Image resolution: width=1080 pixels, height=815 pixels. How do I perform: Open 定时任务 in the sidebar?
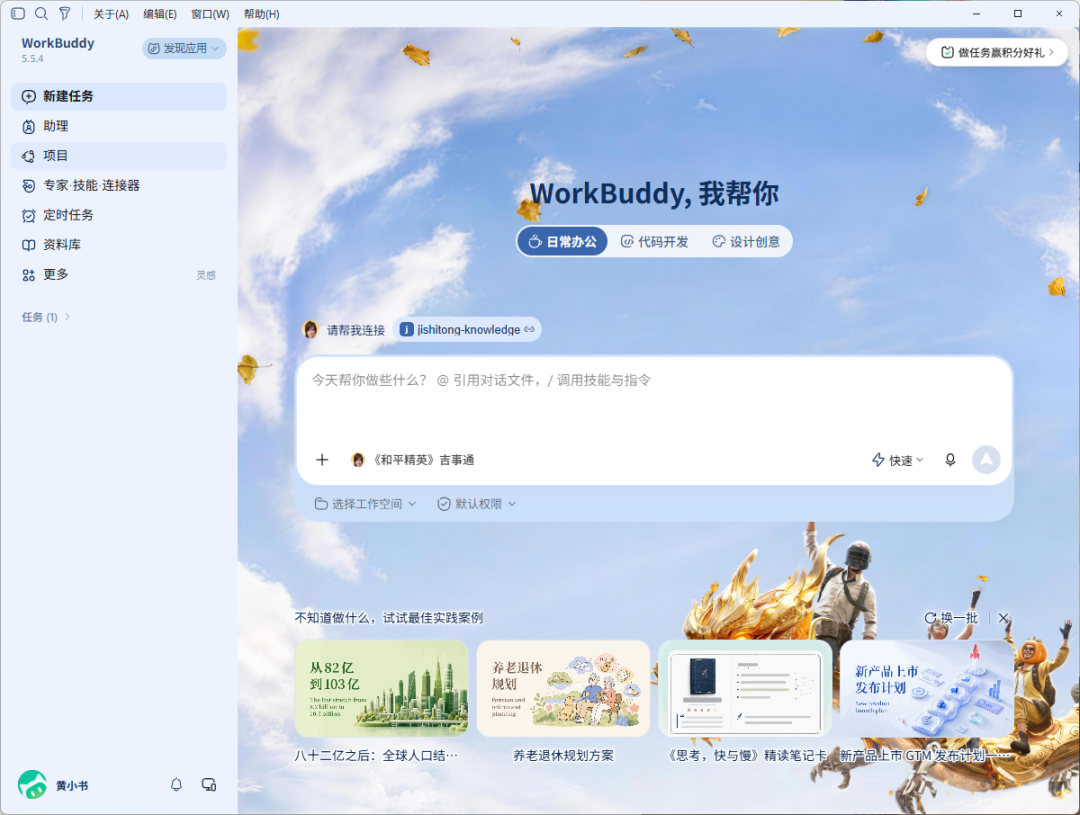[118, 215]
